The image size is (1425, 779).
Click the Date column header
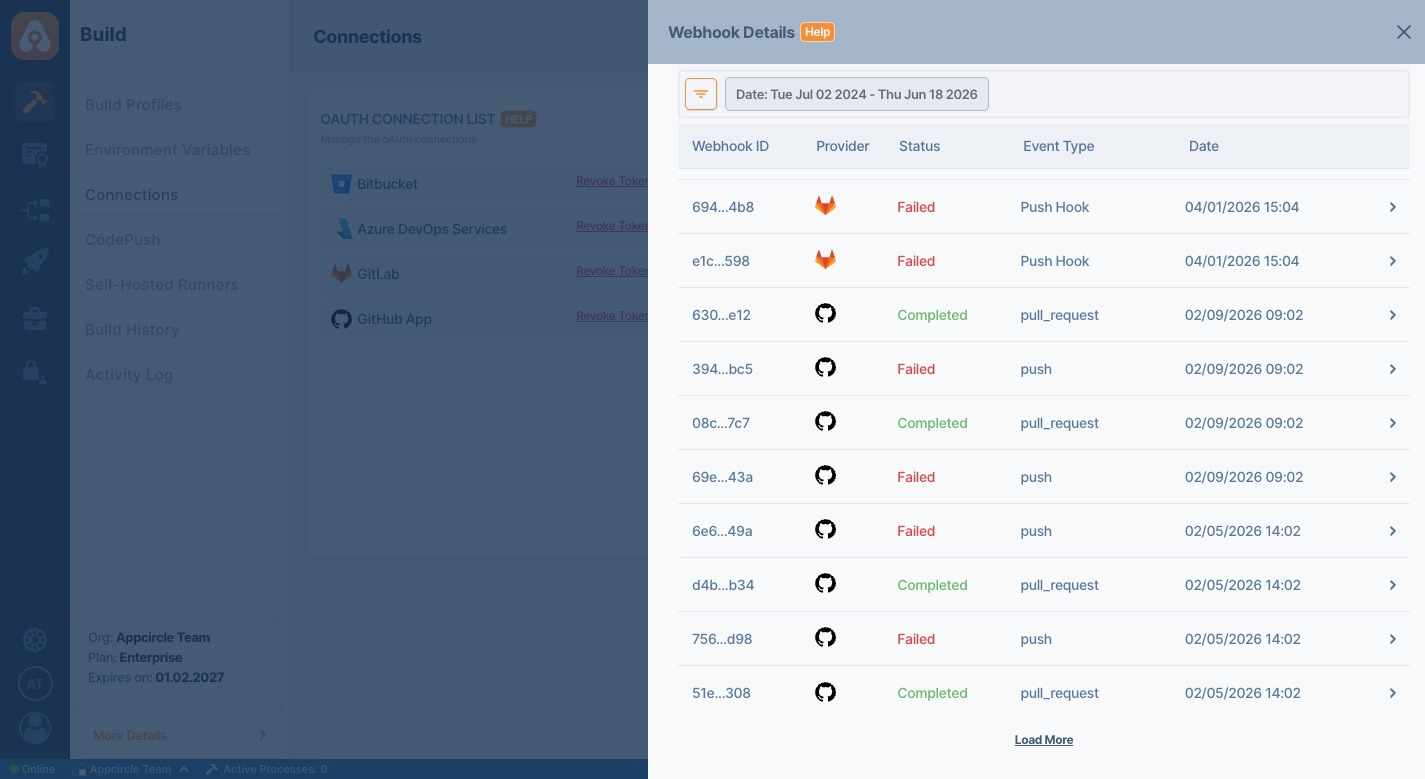coord(1203,146)
